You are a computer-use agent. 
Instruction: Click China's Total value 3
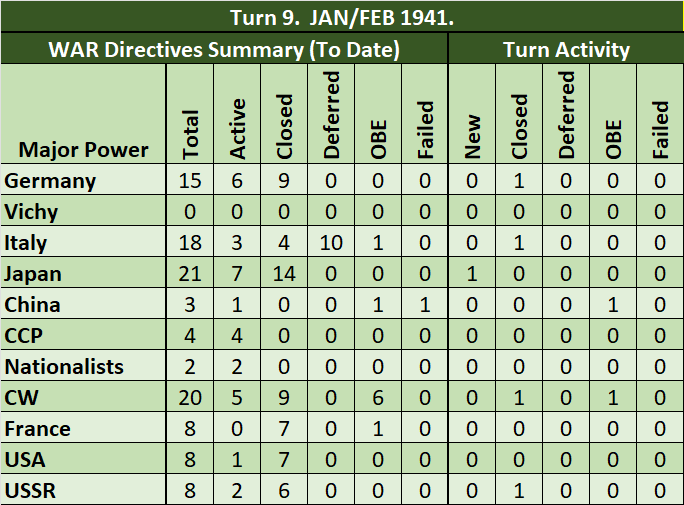(190, 304)
